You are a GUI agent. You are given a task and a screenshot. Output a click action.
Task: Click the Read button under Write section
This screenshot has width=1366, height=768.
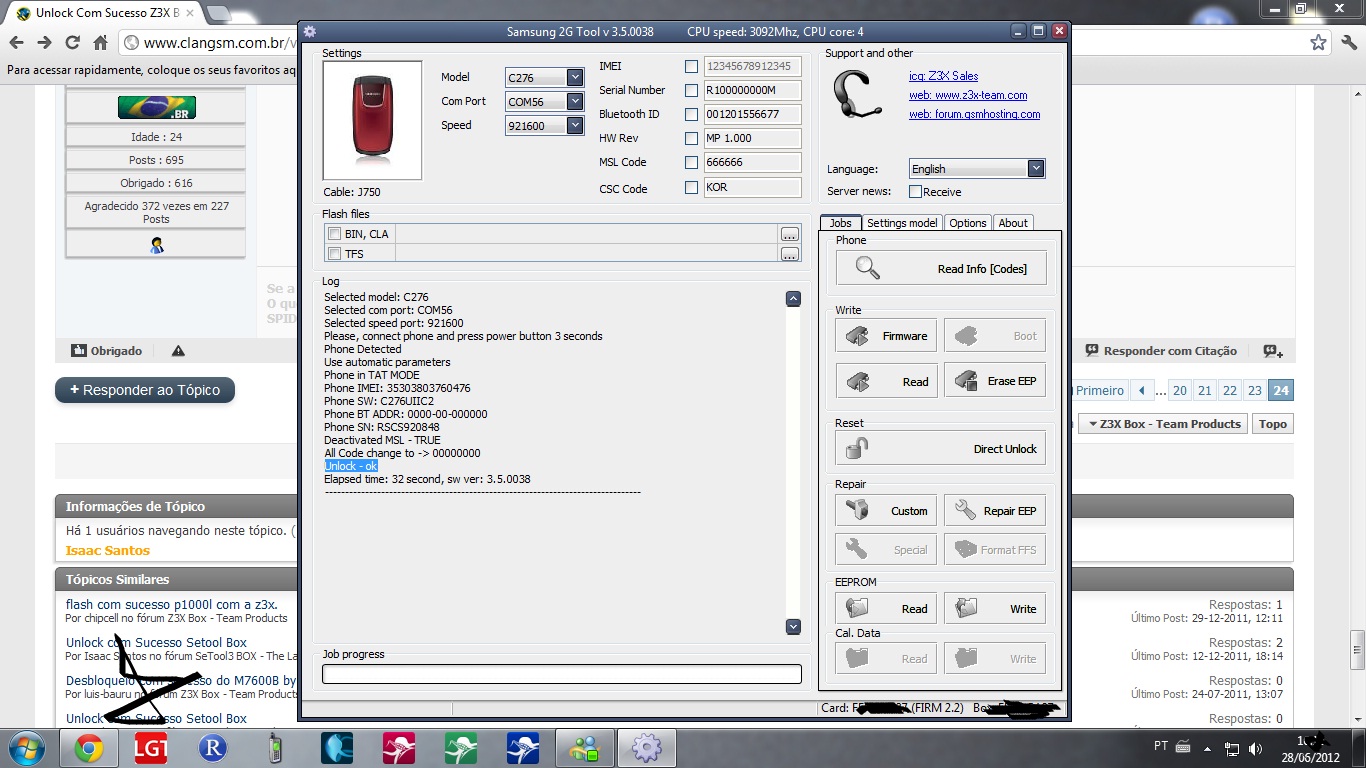886,381
